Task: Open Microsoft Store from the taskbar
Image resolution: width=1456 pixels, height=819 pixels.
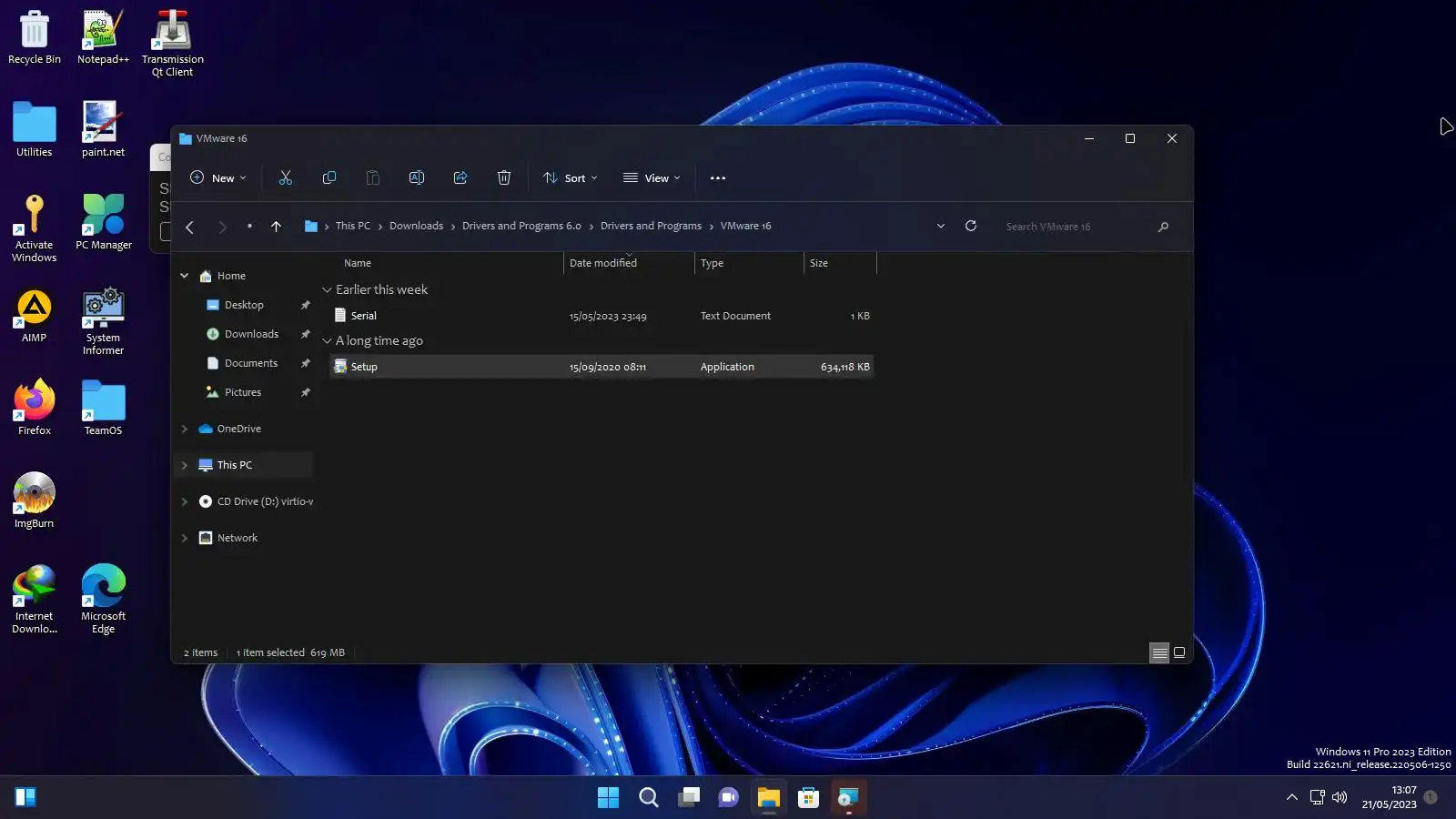Action: (809, 798)
